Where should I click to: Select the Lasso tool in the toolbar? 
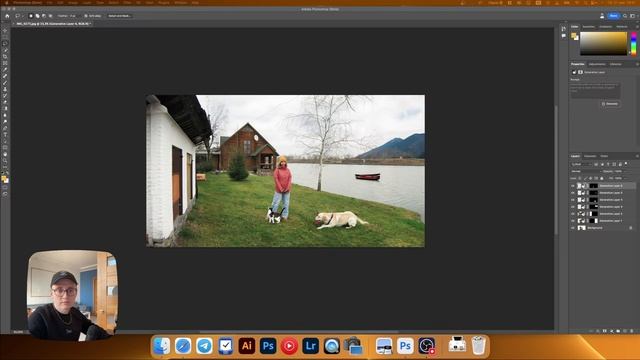click(5, 44)
